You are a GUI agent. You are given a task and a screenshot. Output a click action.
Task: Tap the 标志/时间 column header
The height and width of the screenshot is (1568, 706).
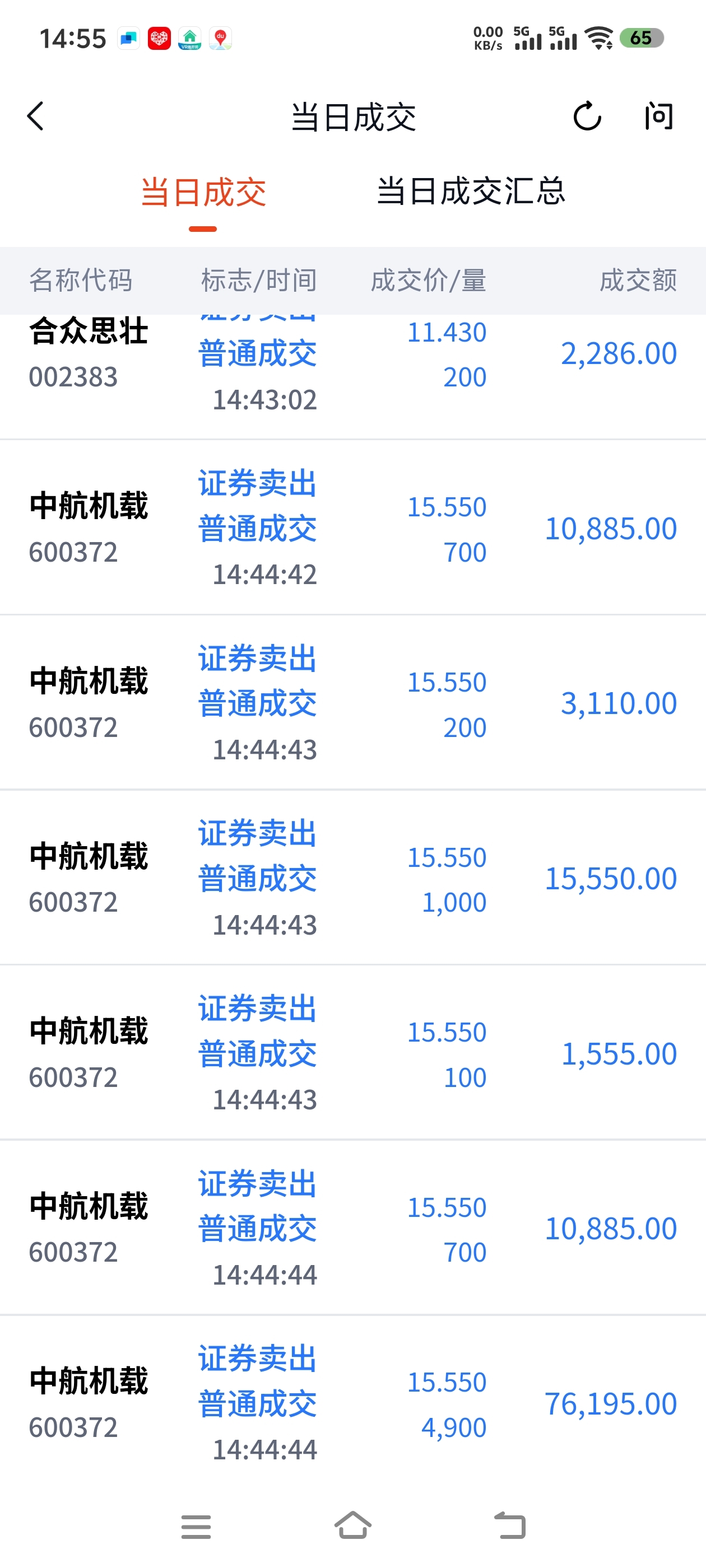(258, 281)
